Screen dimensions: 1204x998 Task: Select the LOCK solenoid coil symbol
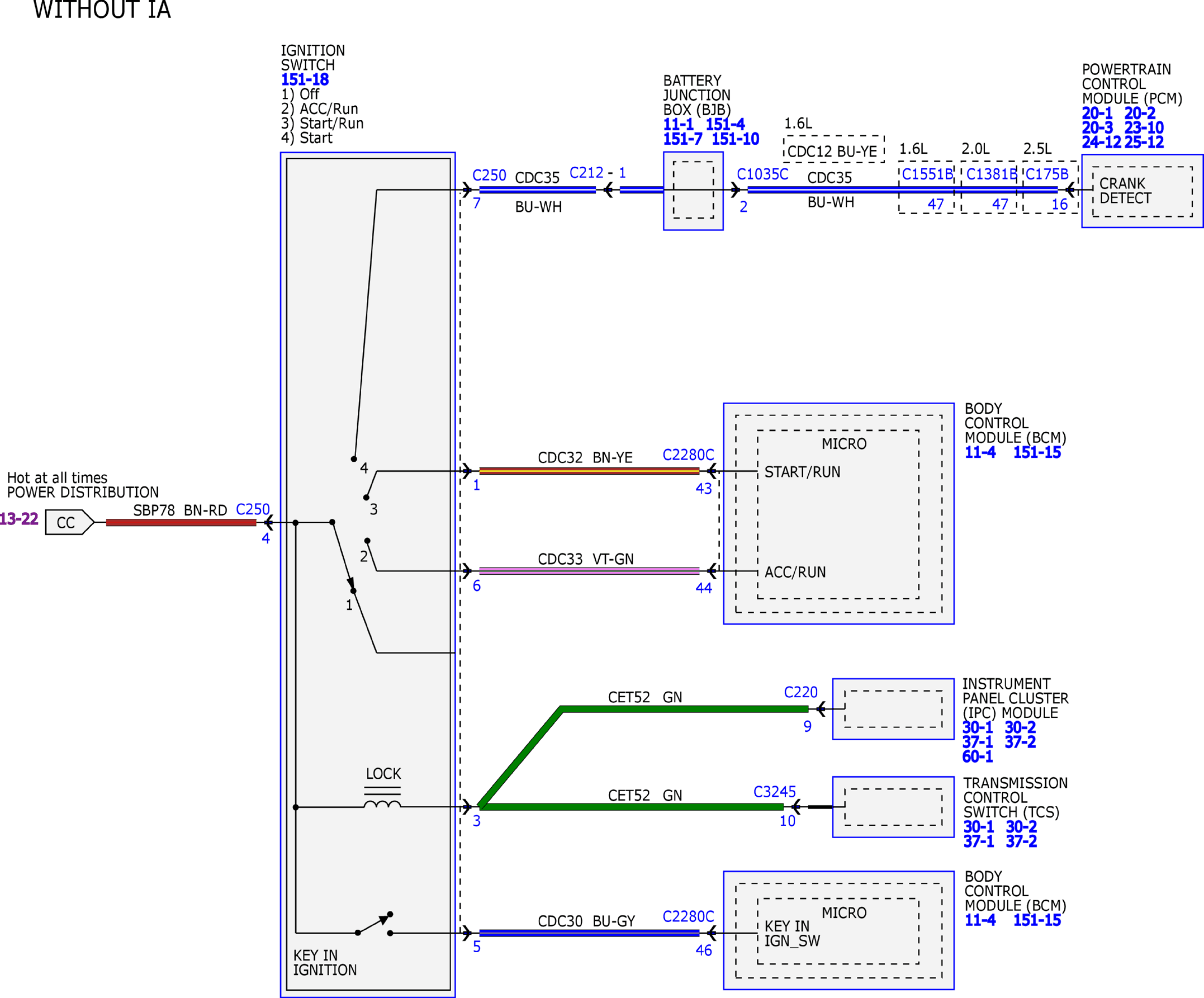tap(383, 802)
